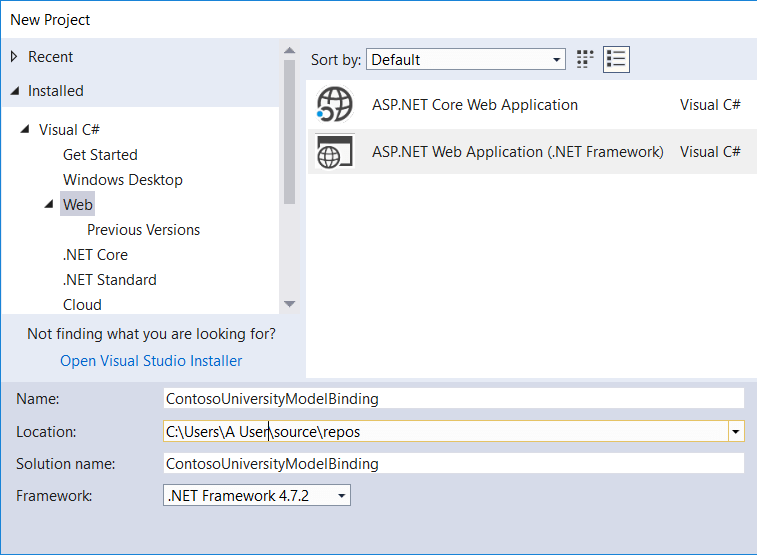
Task: Open the Sort by dropdown
Action: click(x=465, y=60)
